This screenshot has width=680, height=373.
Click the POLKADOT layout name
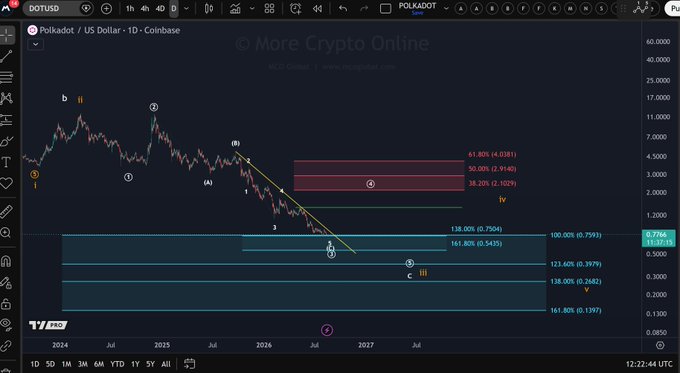[x=417, y=6]
